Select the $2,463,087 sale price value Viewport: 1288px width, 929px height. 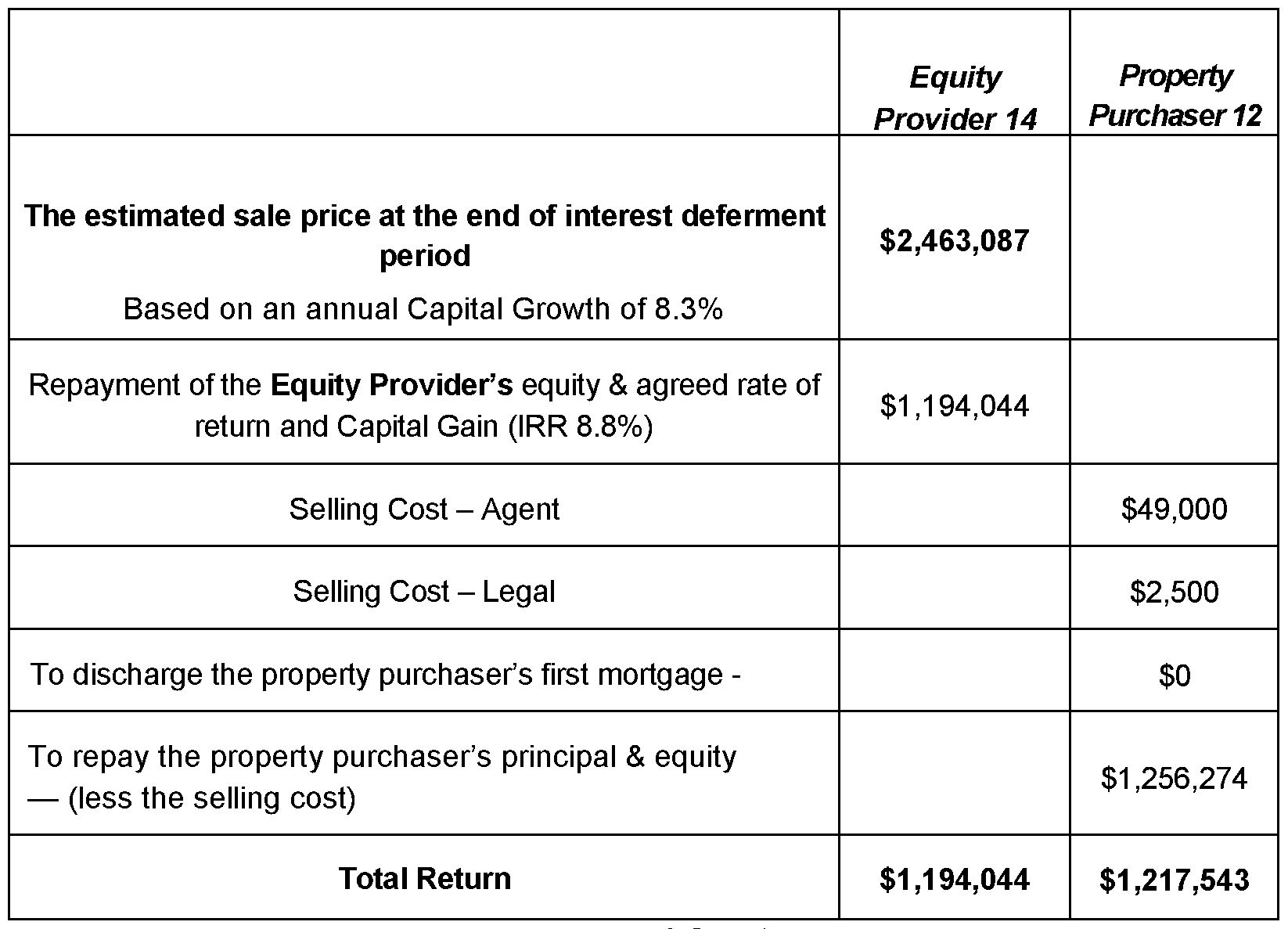[954, 240]
